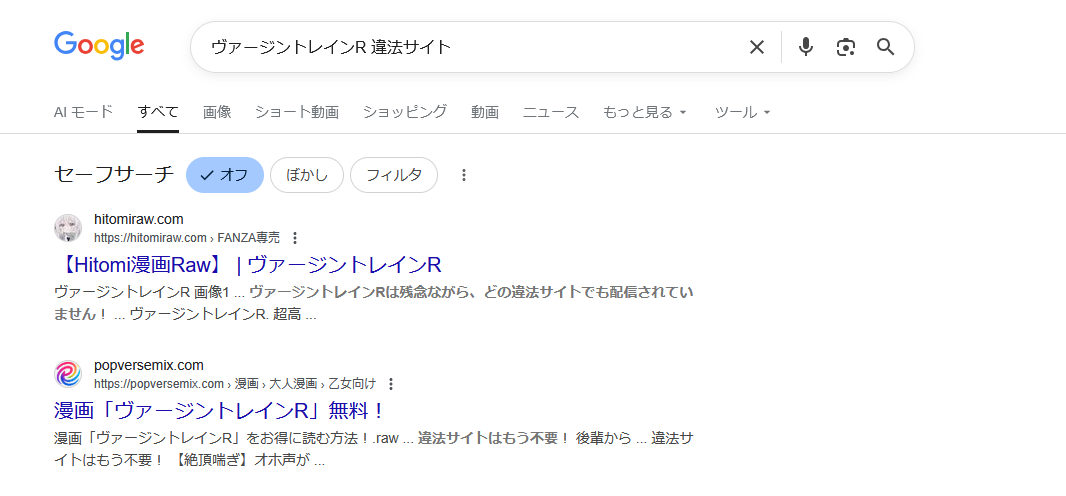Open three-dot menu for hitomiraw.com result
Viewport: 1066px width, 496px height.
[x=294, y=238]
